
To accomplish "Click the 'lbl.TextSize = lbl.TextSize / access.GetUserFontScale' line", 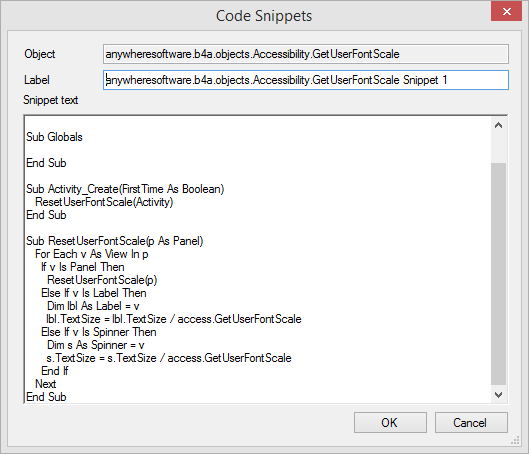I will pyautogui.click(x=174, y=319).
